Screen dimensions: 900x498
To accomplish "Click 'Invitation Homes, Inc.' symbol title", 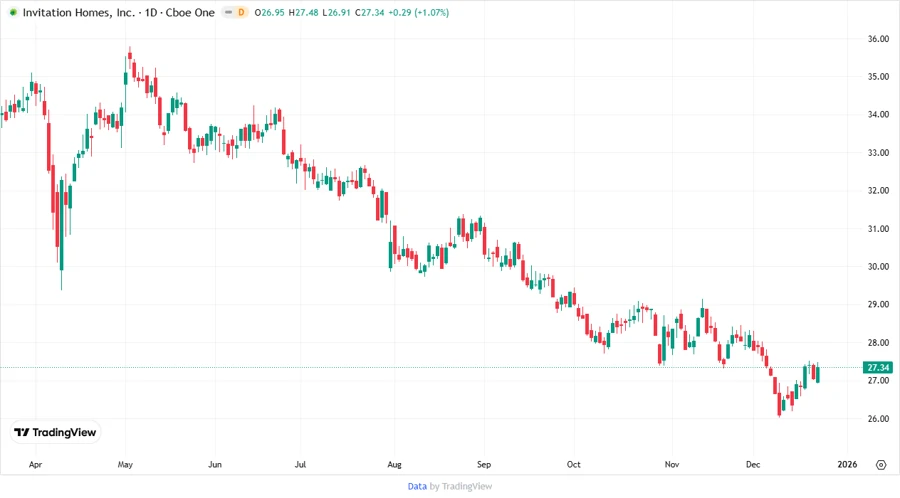I will coord(79,12).
